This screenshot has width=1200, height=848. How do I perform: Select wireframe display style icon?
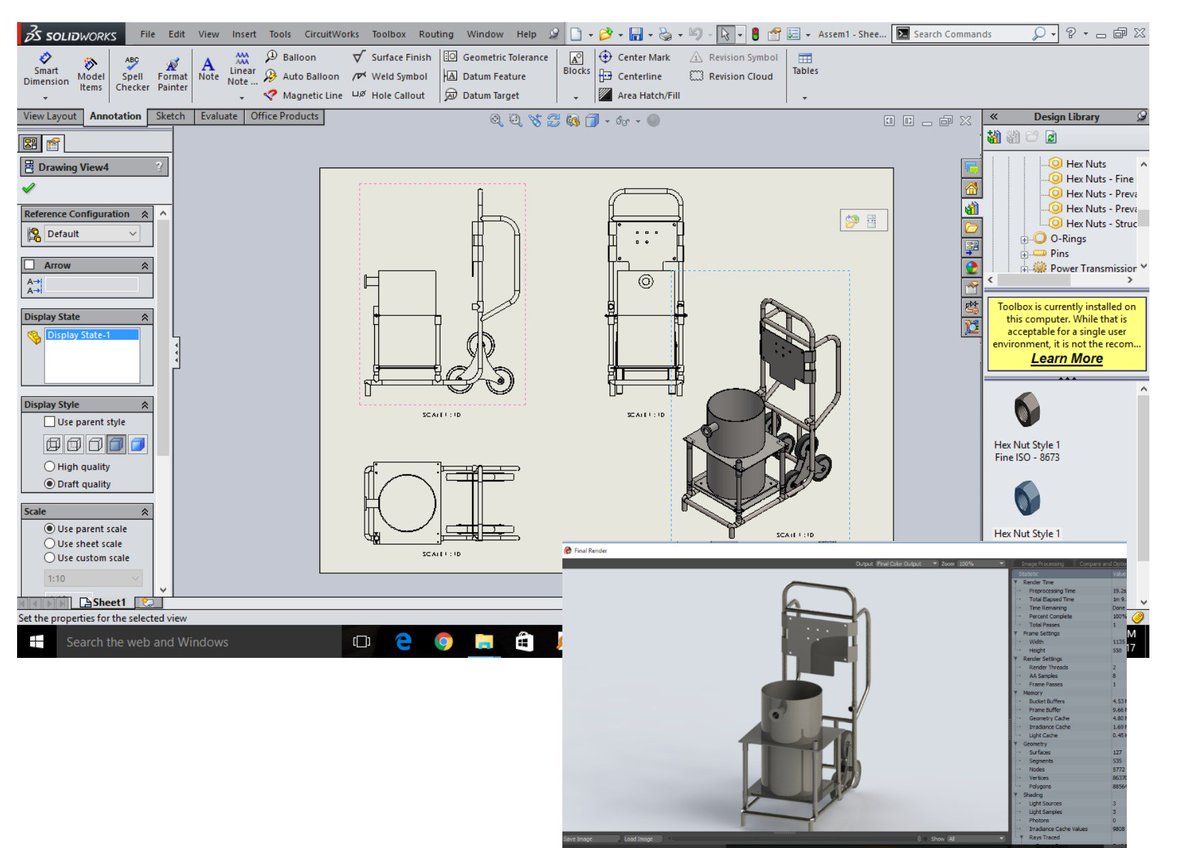(x=52, y=444)
